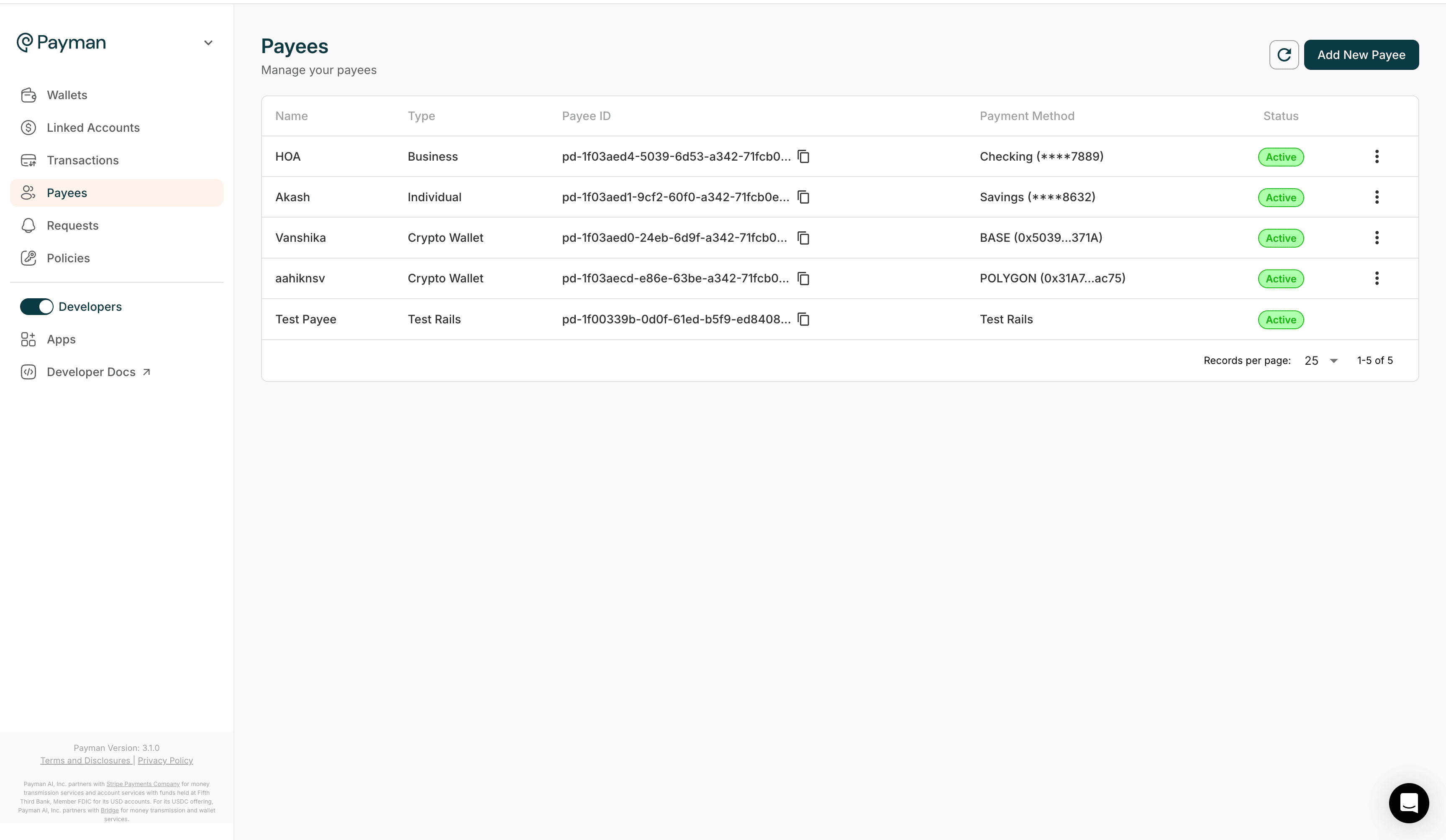
Task: Expand the Payman account chevron dropdown
Action: pyautogui.click(x=208, y=43)
